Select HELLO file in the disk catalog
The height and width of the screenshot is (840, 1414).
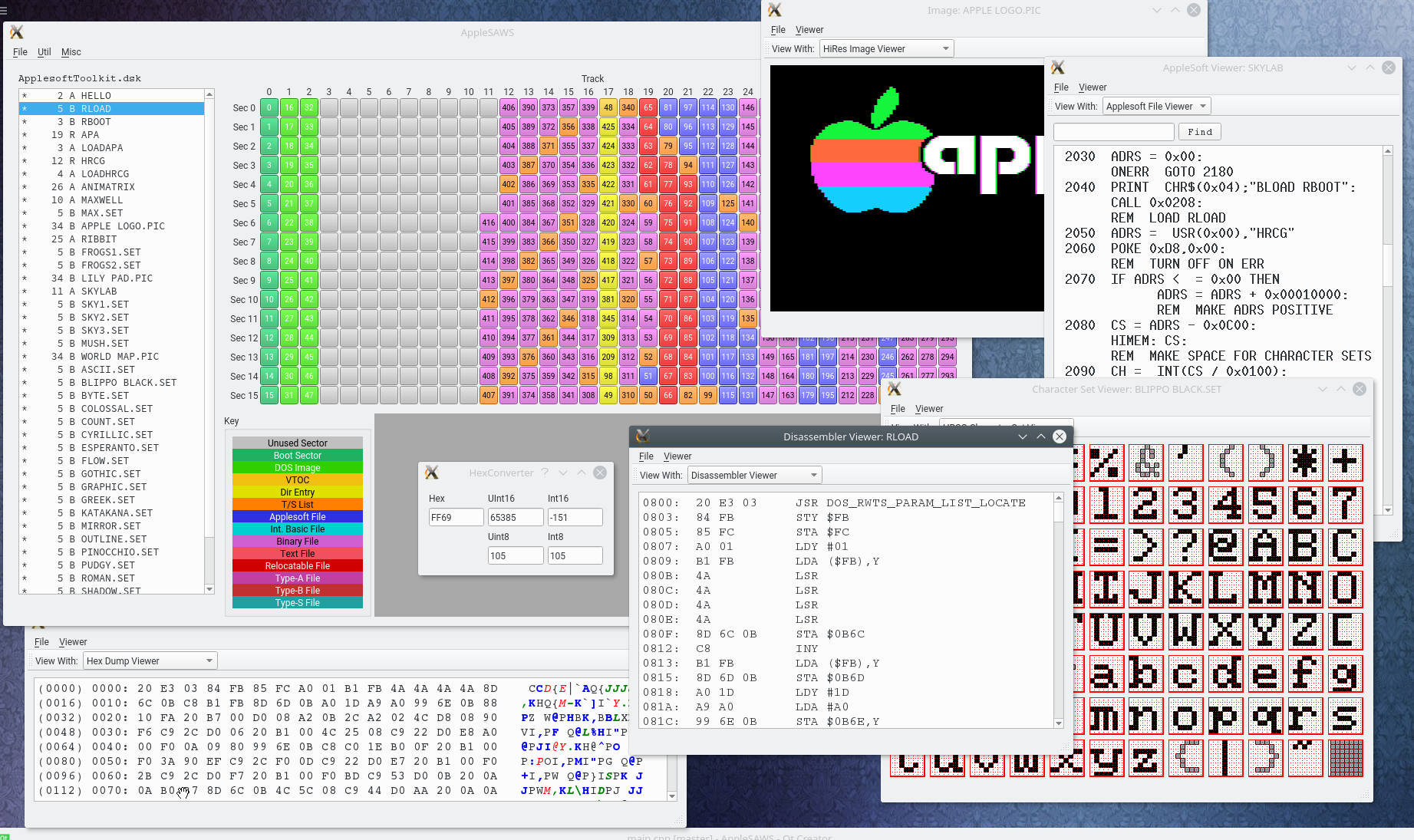(112, 95)
